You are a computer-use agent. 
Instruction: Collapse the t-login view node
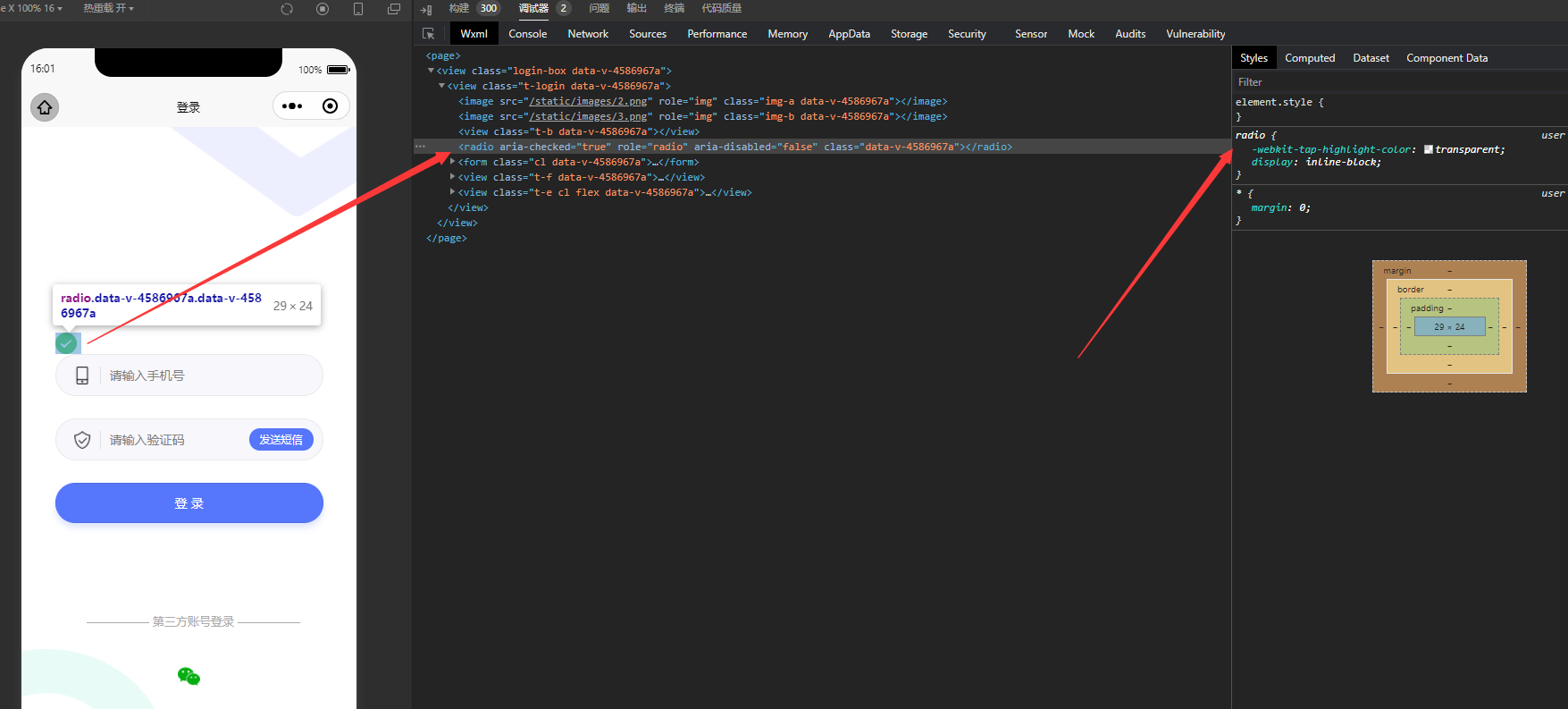tap(441, 86)
